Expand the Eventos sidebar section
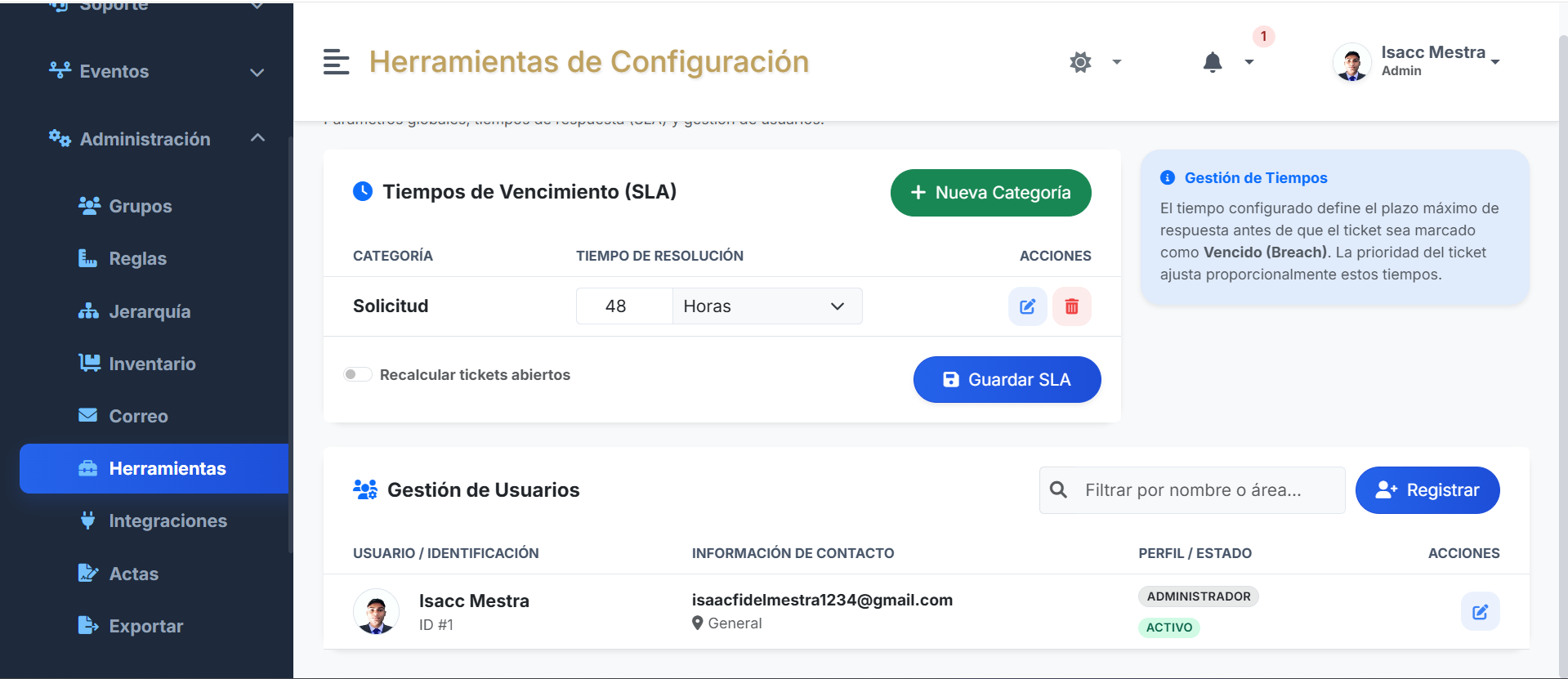1568x679 pixels. [156, 72]
